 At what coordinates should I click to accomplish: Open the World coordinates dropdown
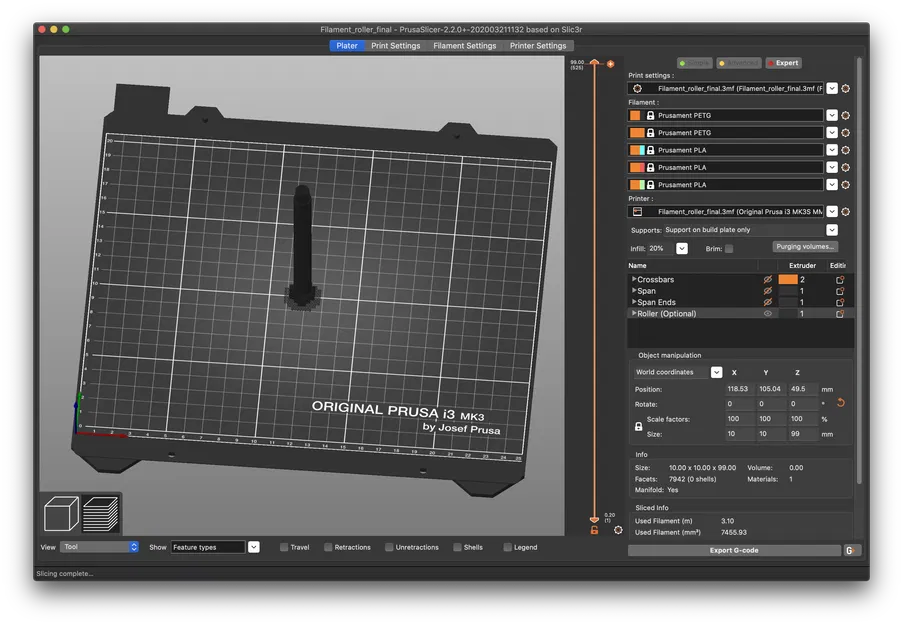click(716, 372)
